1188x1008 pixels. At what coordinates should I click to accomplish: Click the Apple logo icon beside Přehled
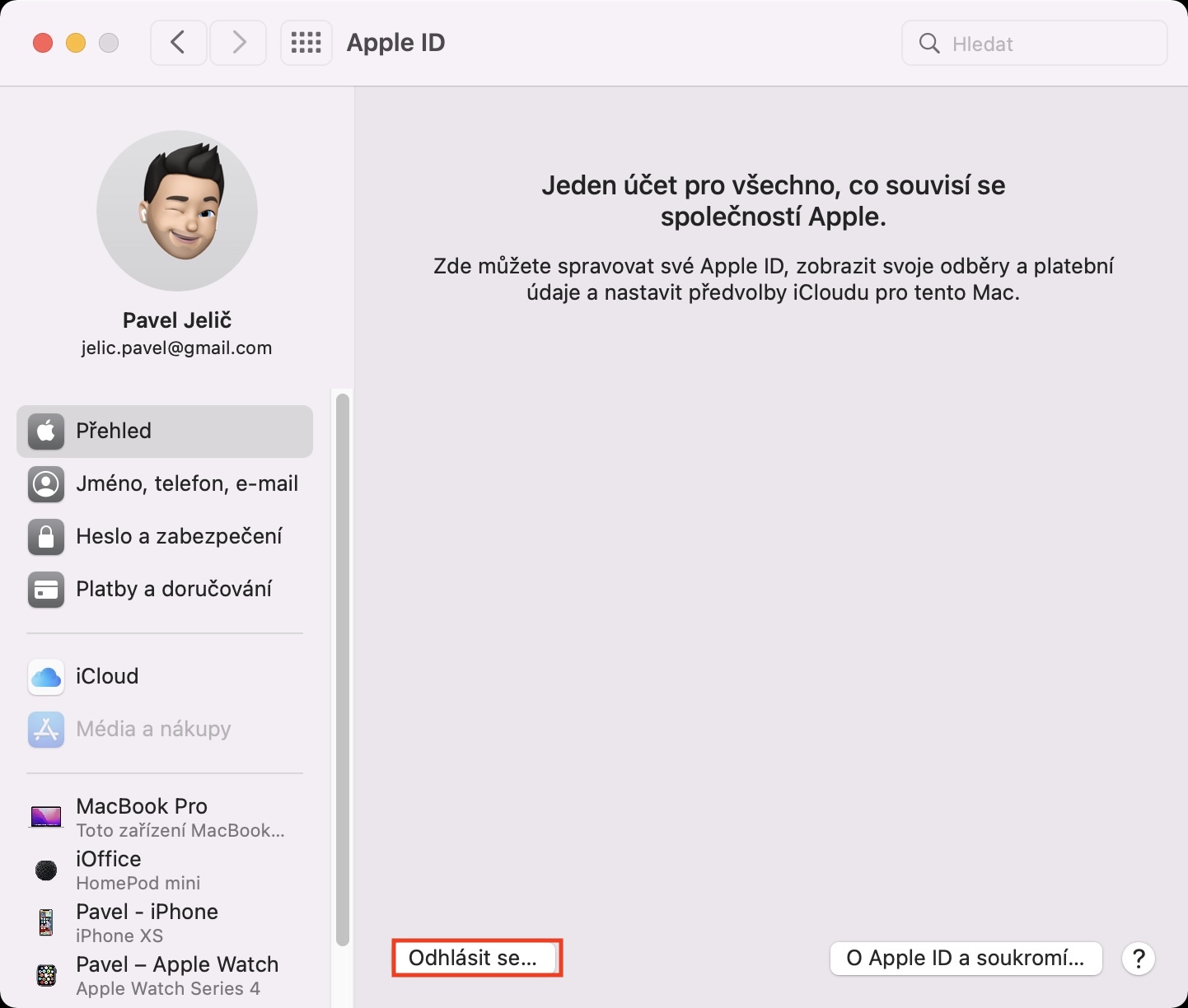click(46, 432)
